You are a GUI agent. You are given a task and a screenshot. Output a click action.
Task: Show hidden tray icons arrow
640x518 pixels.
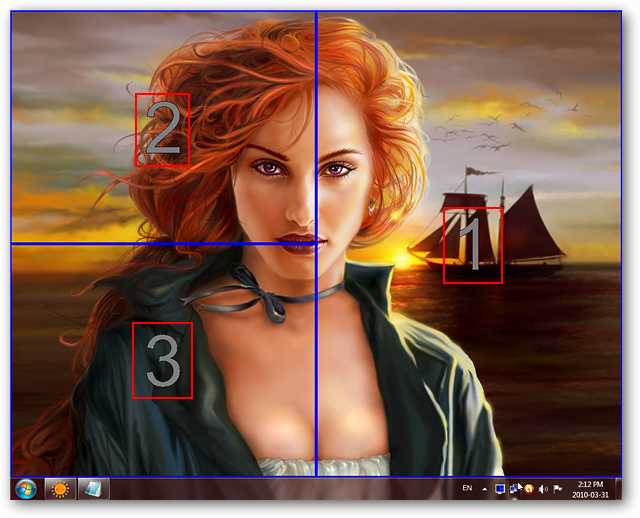coord(484,489)
